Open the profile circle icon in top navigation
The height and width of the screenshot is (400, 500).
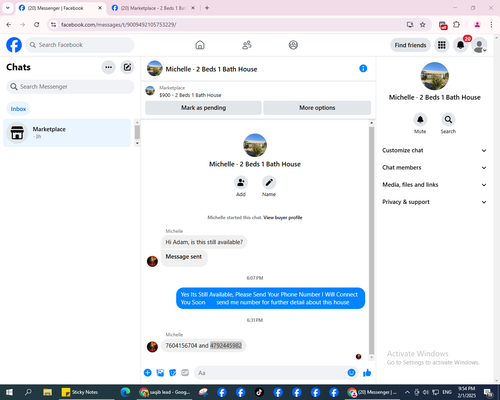click(x=293, y=45)
